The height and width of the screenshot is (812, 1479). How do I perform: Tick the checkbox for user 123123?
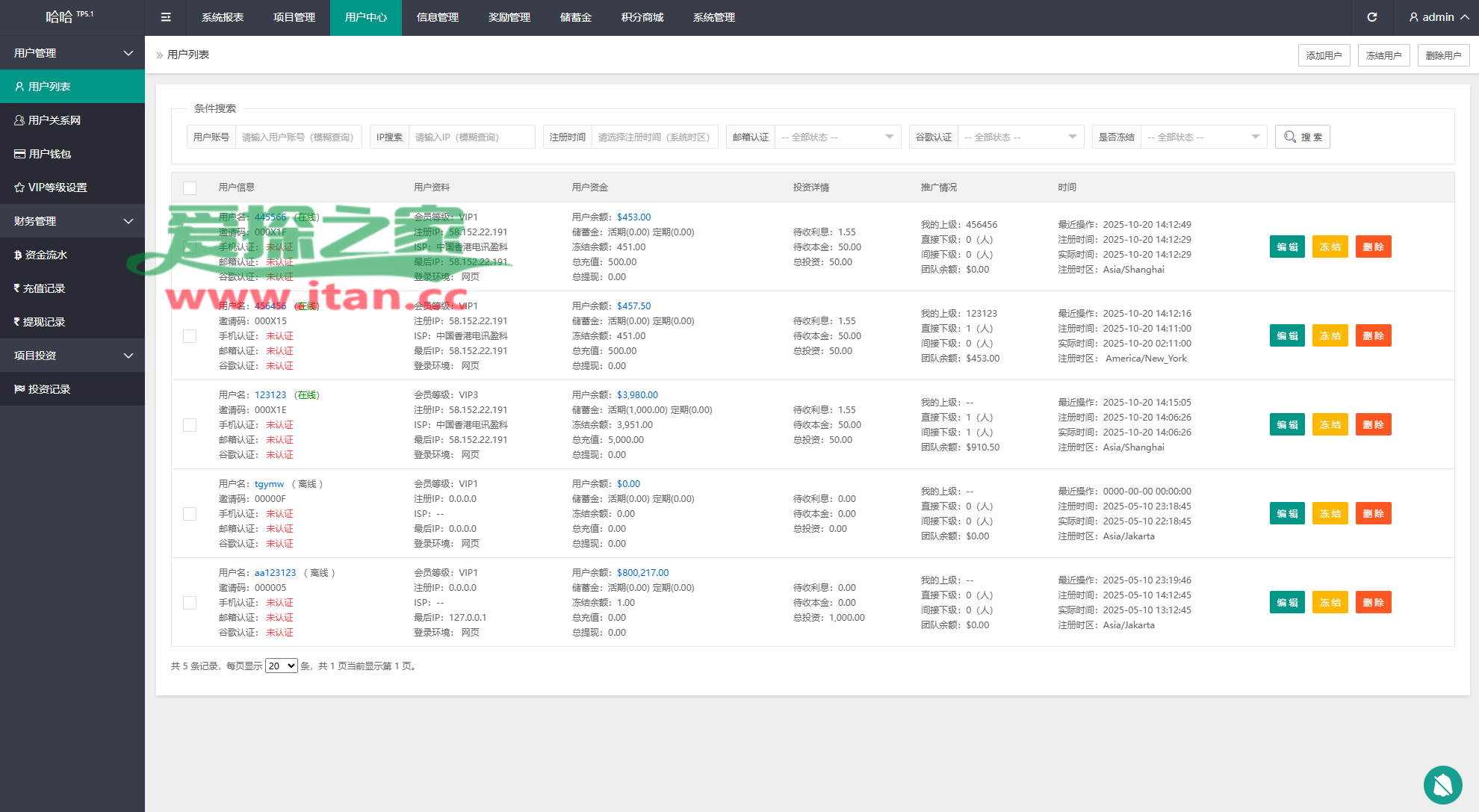point(190,425)
